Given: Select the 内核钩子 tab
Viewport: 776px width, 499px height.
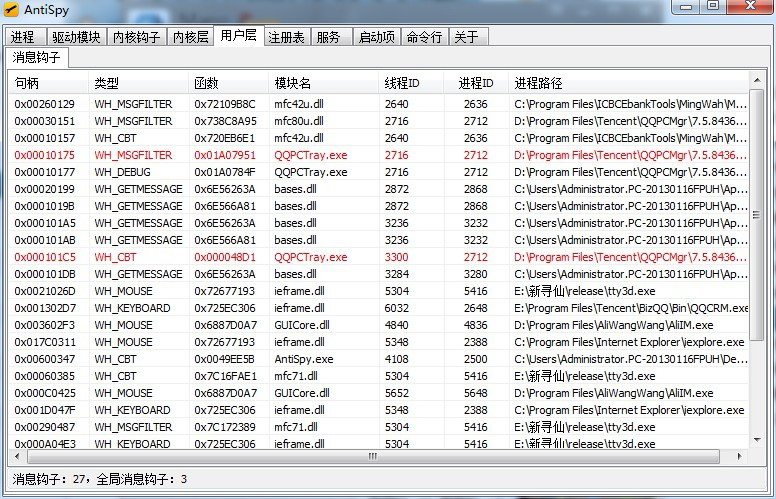Looking at the screenshot, I should 135,37.
